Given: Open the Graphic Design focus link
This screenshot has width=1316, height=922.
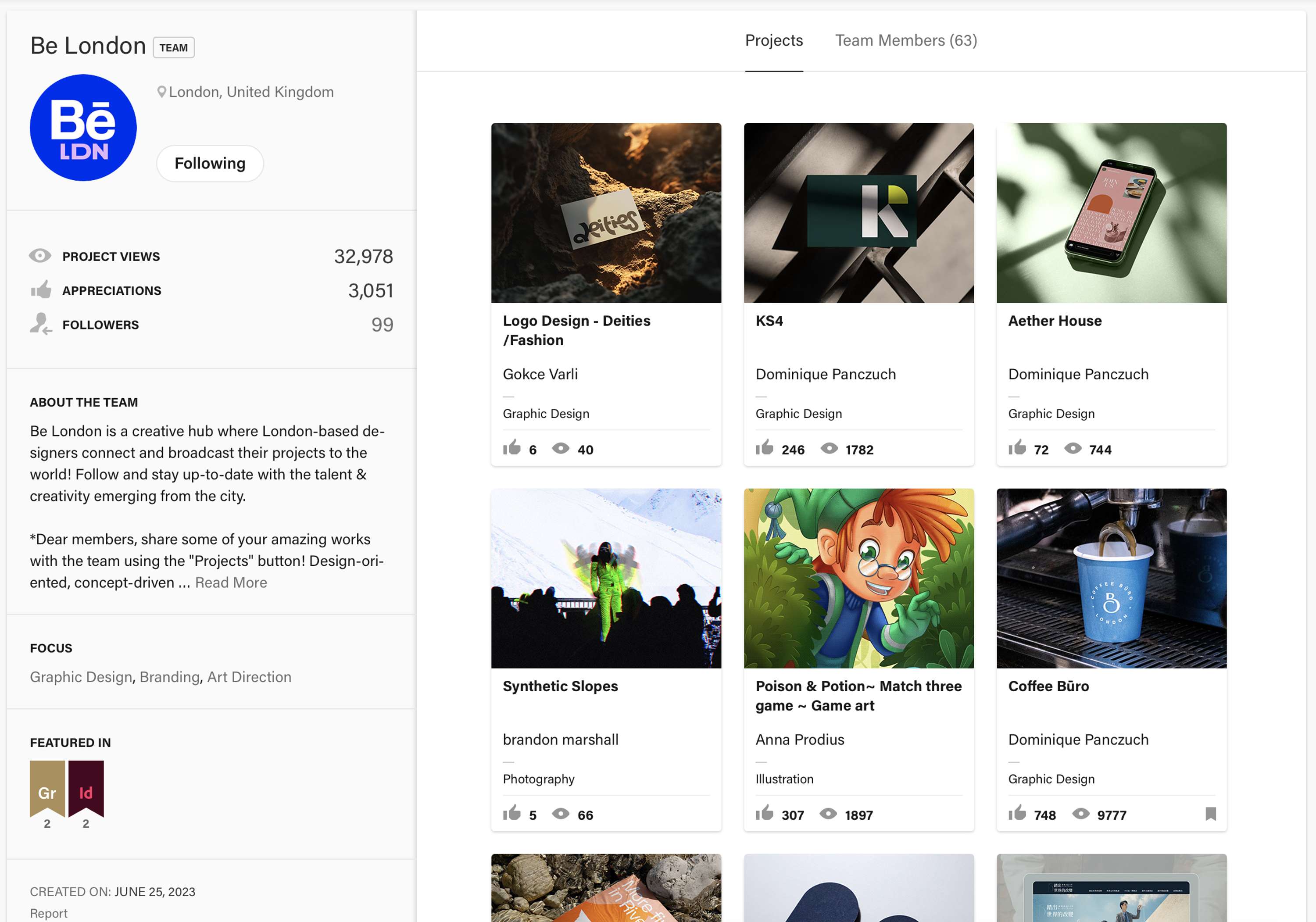Looking at the screenshot, I should point(81,677).
